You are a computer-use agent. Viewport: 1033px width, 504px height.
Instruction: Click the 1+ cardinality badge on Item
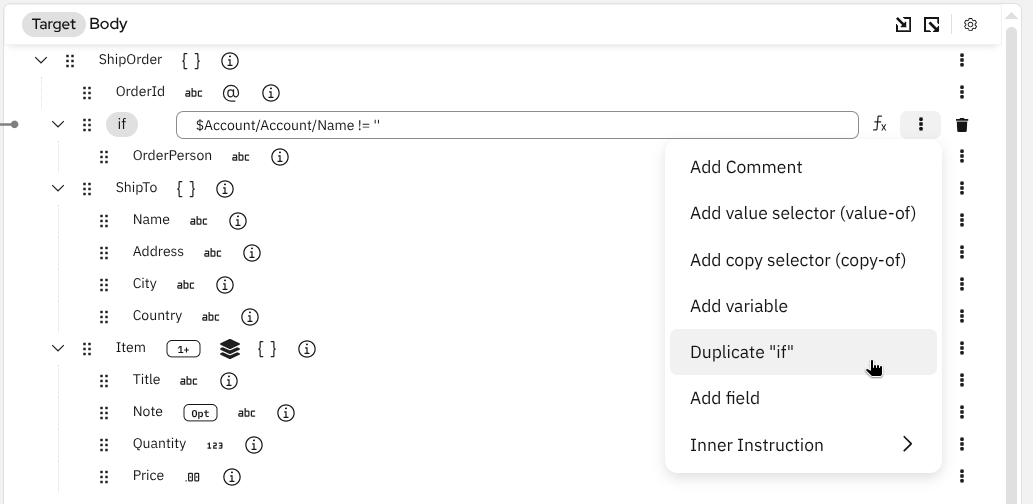coord(183,349)
